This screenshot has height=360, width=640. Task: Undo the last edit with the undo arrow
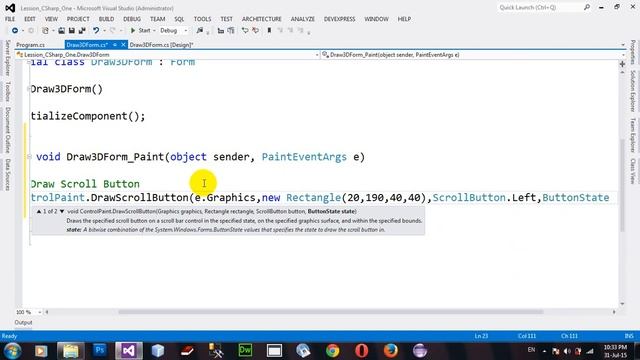click(x=96, y=31)
